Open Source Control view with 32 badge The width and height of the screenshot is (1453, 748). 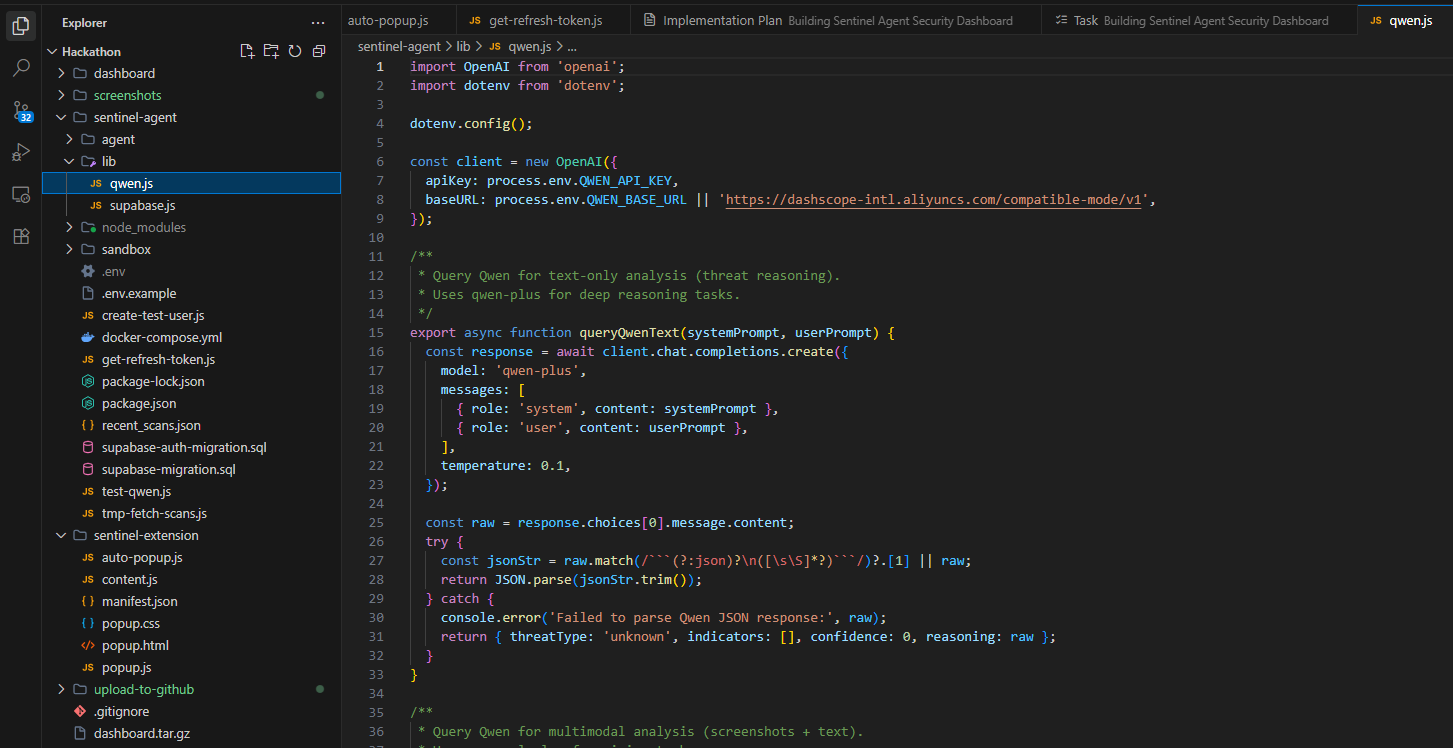coord(21,111)
